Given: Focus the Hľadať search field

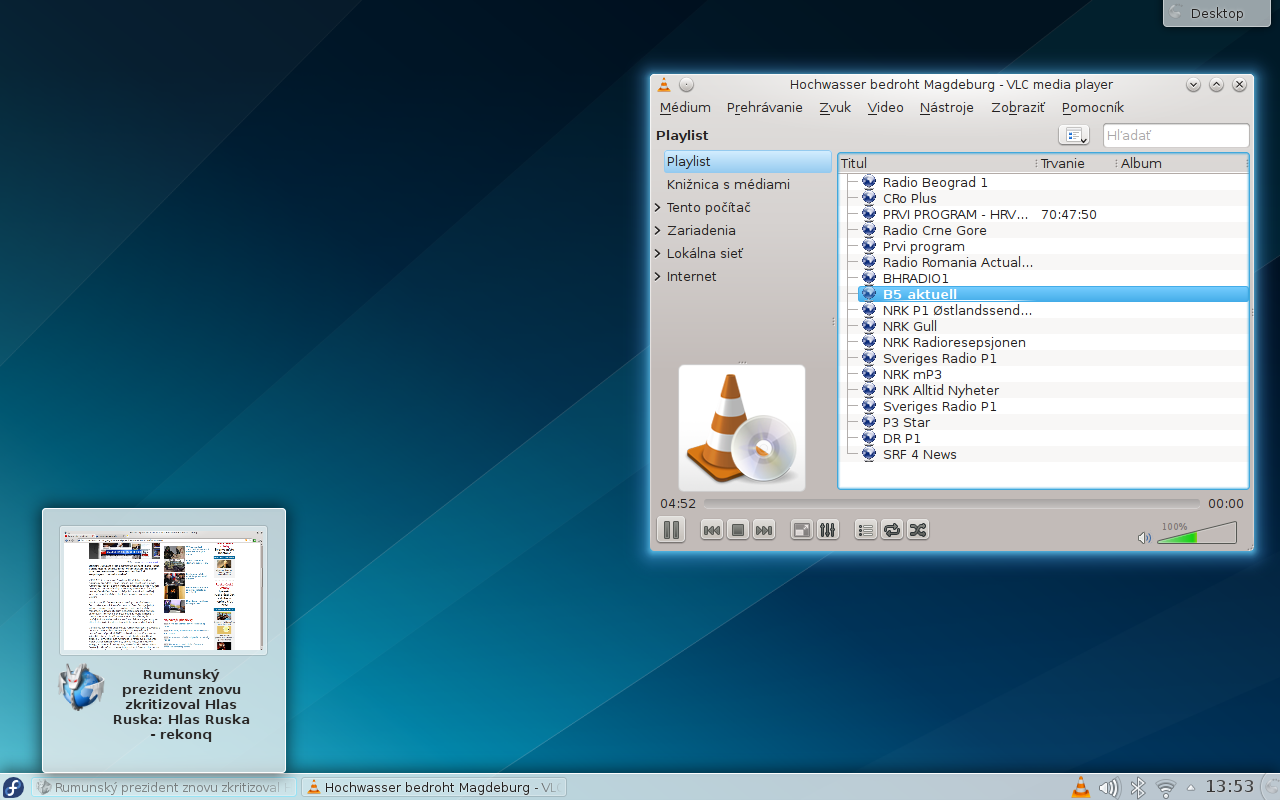Looking at the screenshot, I should coord(1176,135).
